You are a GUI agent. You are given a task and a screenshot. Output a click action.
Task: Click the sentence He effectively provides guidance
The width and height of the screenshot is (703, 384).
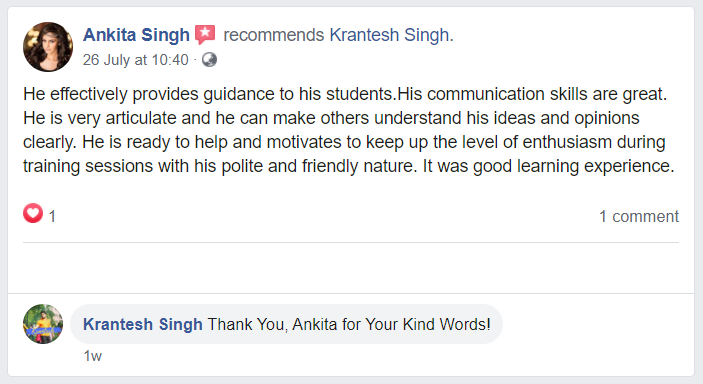208,94
